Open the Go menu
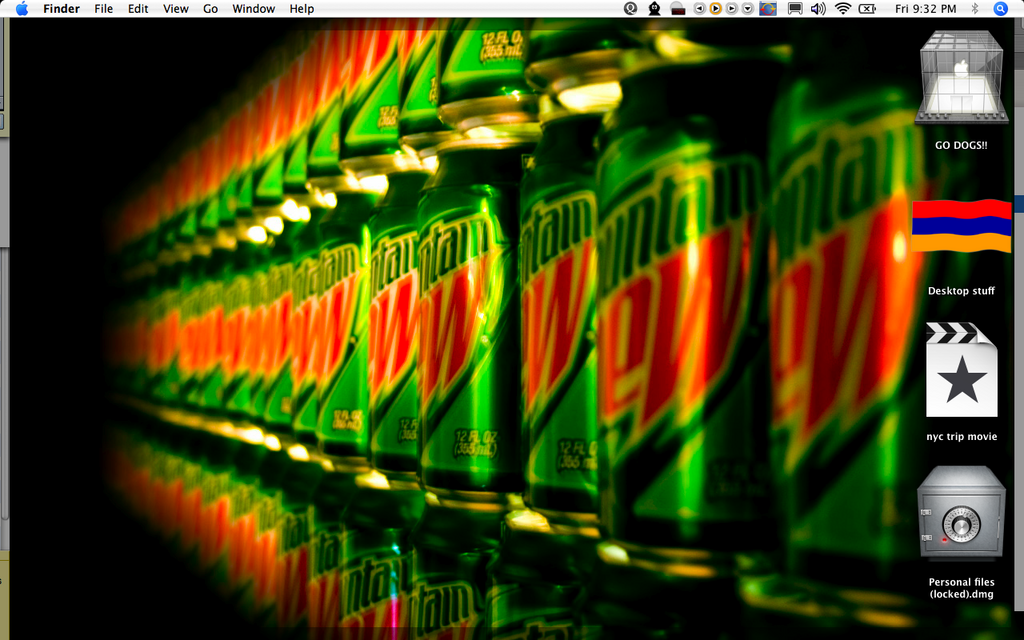Viewport: 1024px width, 640px height. click(x=210, y=8)
